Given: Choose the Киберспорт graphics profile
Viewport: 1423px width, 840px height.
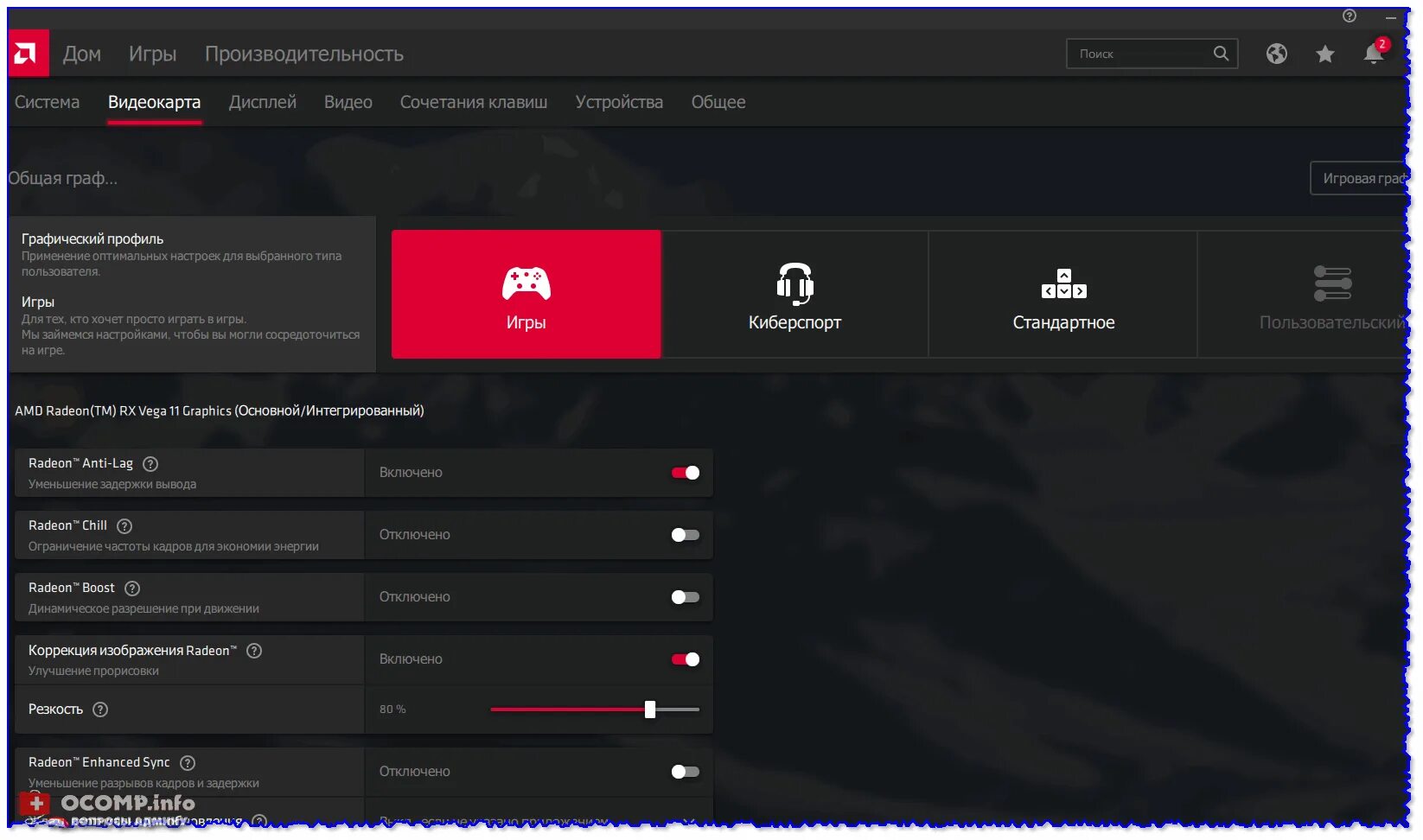Looking at the screenshot, I should (x=795, y=294).
